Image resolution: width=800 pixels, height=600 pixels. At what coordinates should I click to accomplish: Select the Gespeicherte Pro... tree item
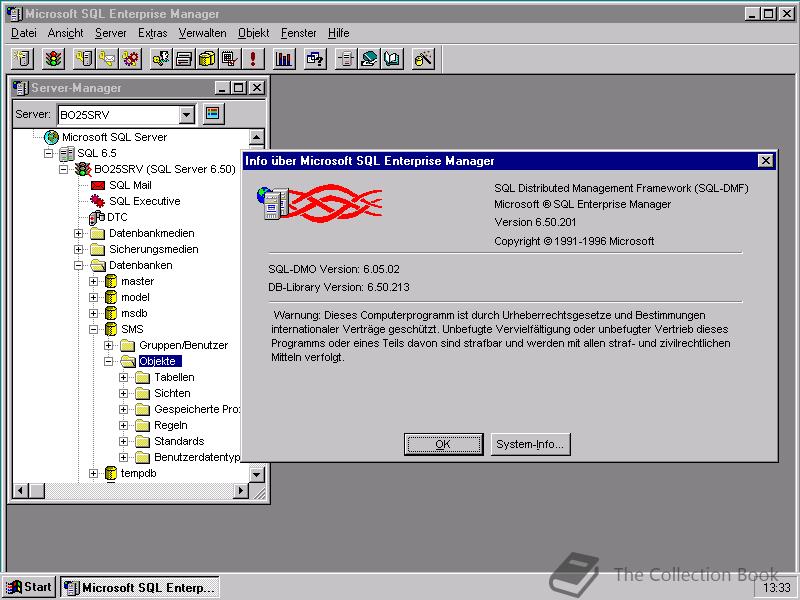pyautogui.click(x=197, y=409)
